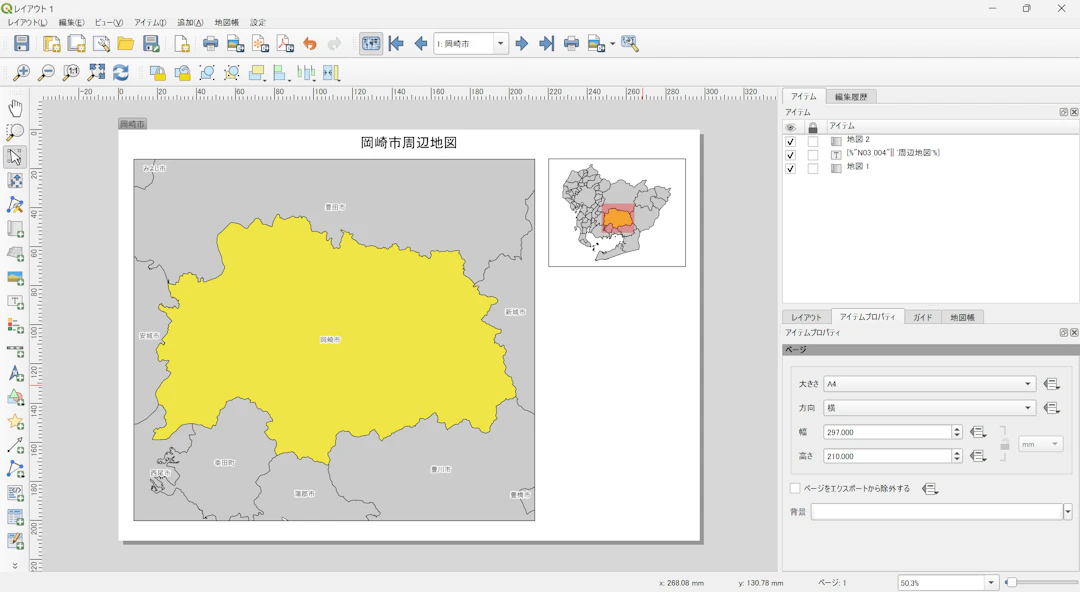1080x592 pixels.
Task: Click the Add picture tool
Action: 15,278
